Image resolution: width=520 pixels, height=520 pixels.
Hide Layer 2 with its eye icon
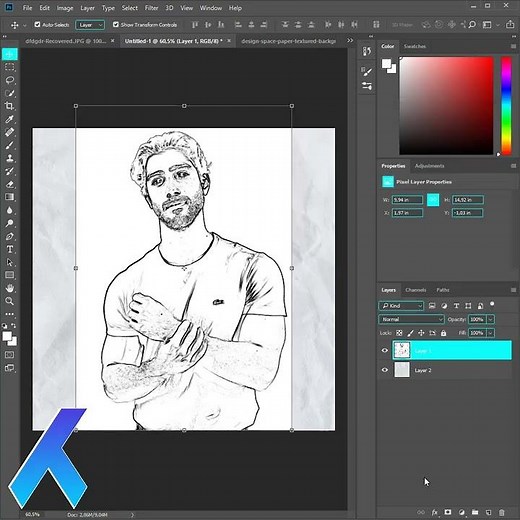point(385,370)
